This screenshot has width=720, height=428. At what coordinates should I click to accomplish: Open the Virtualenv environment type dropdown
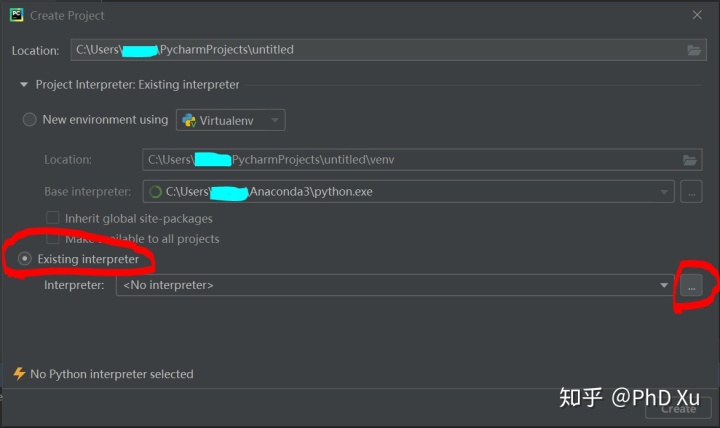click(231, 120)
